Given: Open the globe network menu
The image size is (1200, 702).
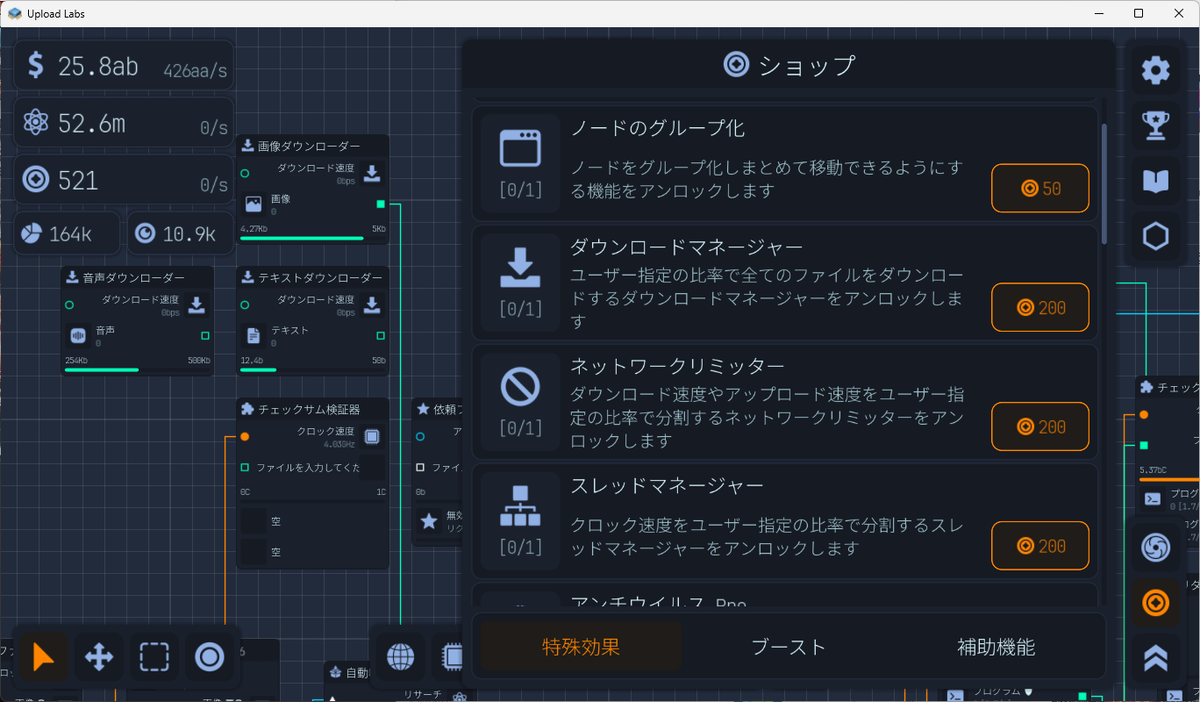Looking at the screenshot, I should [400, 657].
